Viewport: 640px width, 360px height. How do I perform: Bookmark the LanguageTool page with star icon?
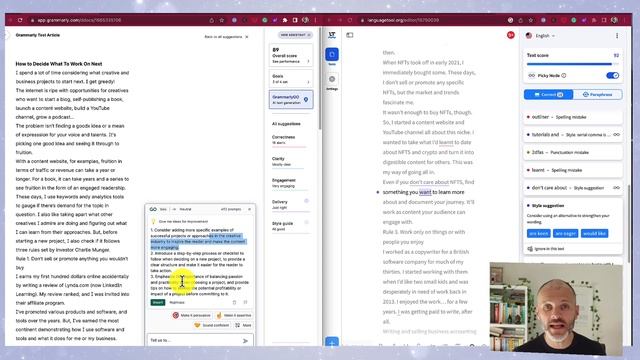point(531,20)
